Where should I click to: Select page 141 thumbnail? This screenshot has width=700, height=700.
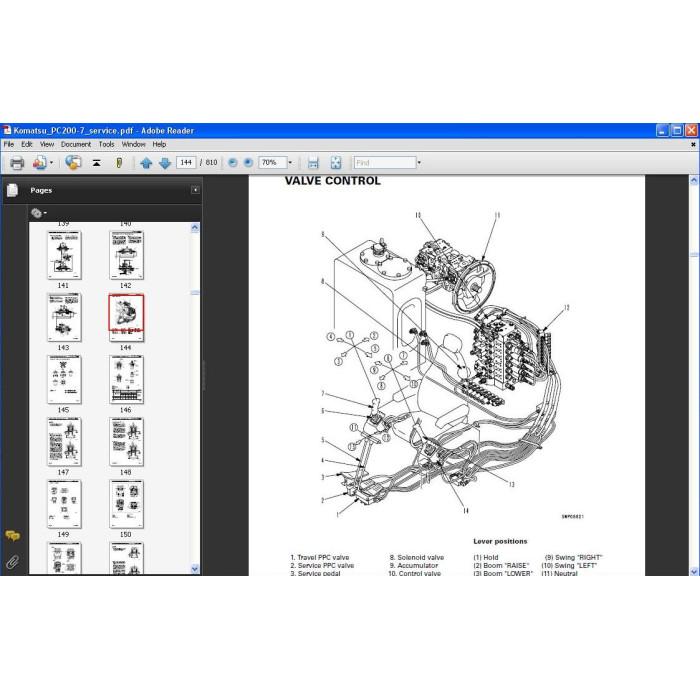coord(64,255)
